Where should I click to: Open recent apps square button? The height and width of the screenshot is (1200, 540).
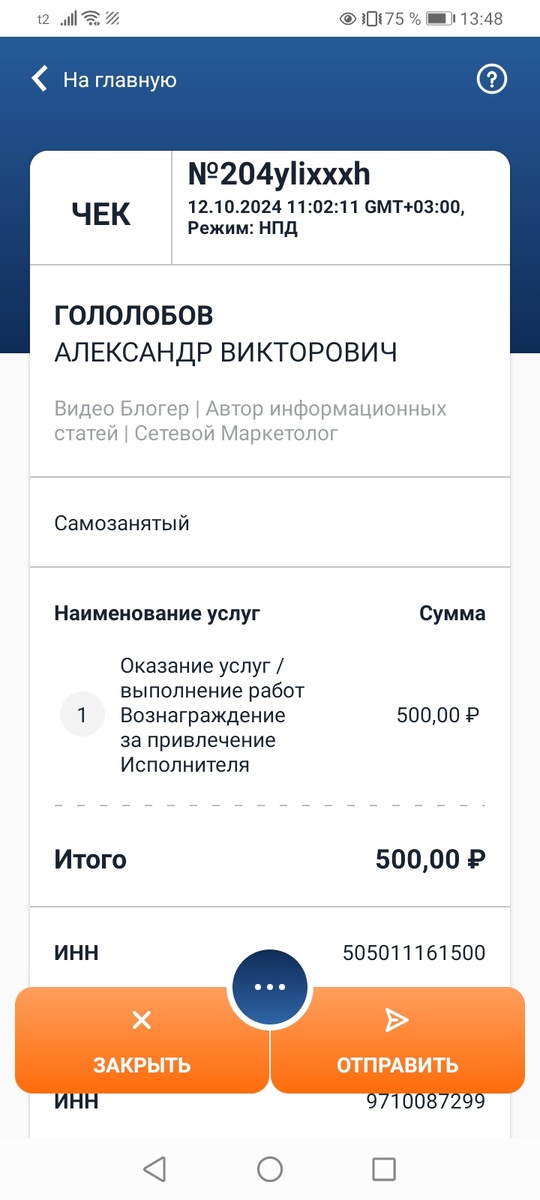[x=384, y=1168]
